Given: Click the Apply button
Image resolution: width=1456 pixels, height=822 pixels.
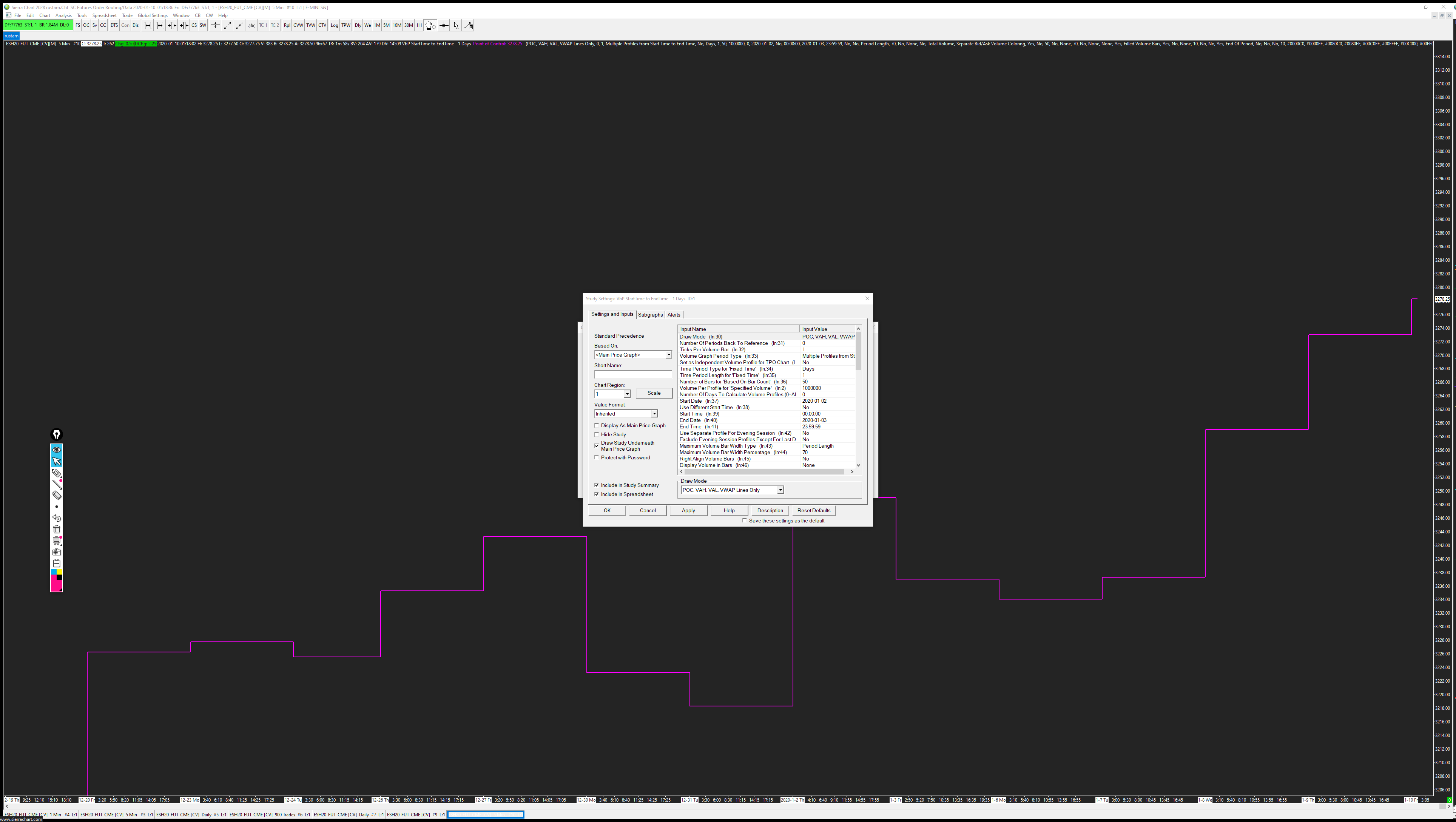Looking at the screenshot, I should [688, 510].
